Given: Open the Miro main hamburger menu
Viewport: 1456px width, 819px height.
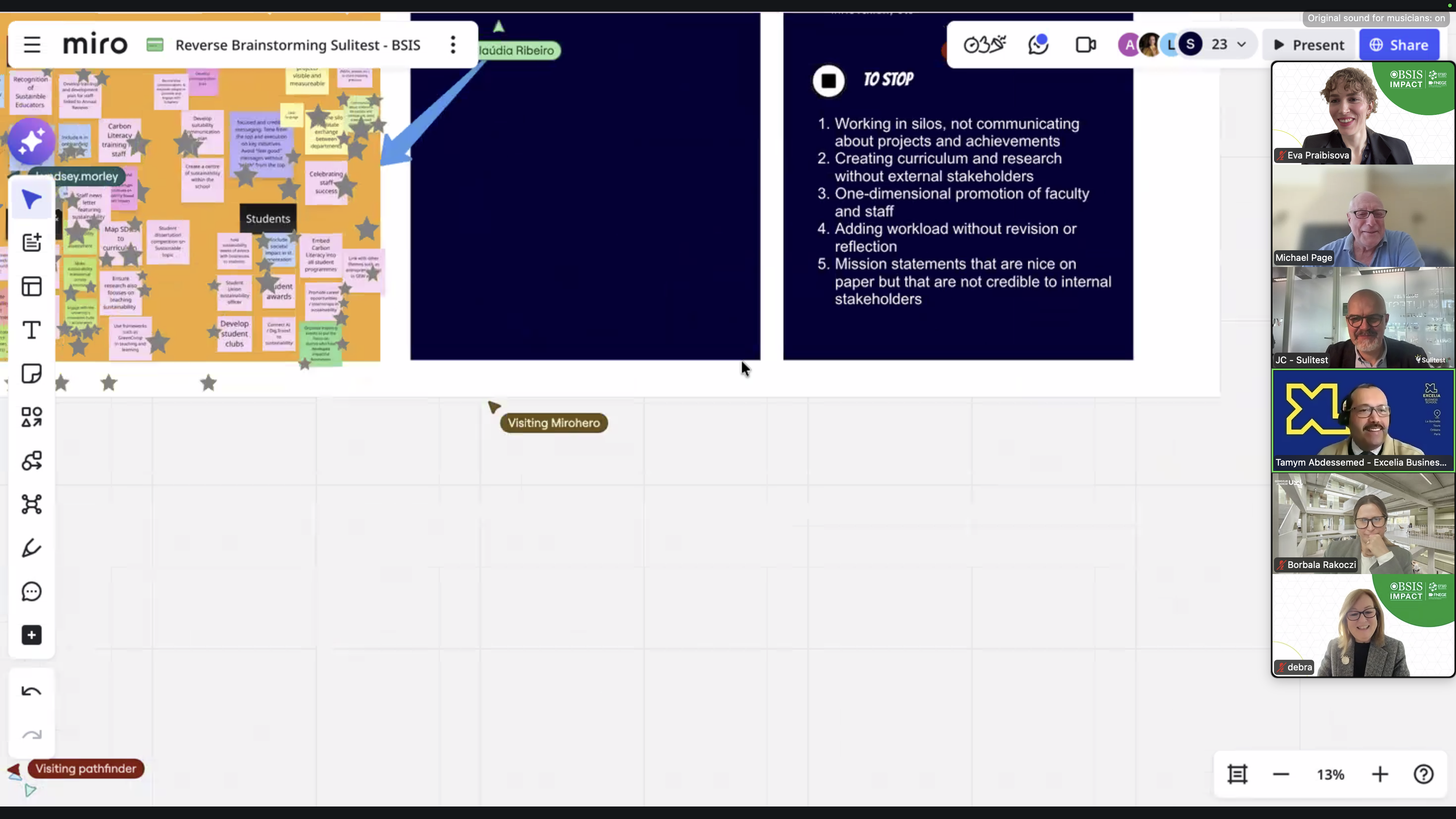Looking at the screenshot, I should [x=32, y=45].
